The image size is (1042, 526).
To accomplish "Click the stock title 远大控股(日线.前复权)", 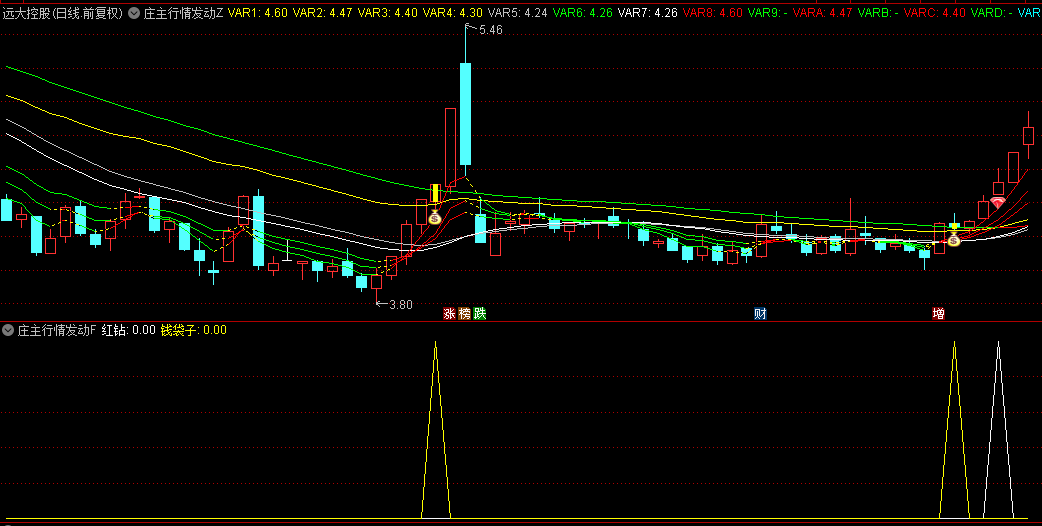I will coord(62,13).
